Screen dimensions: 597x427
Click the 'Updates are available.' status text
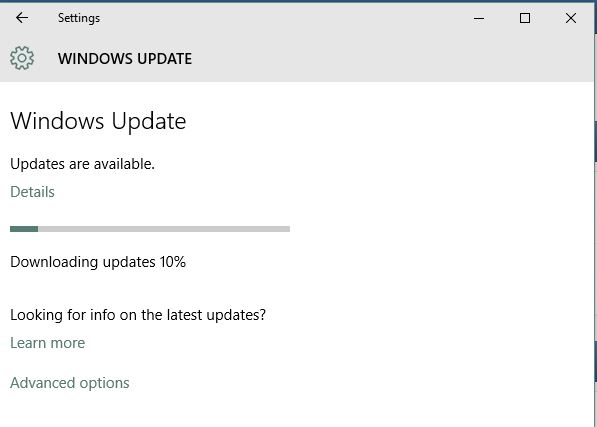[x=82, y=164]
